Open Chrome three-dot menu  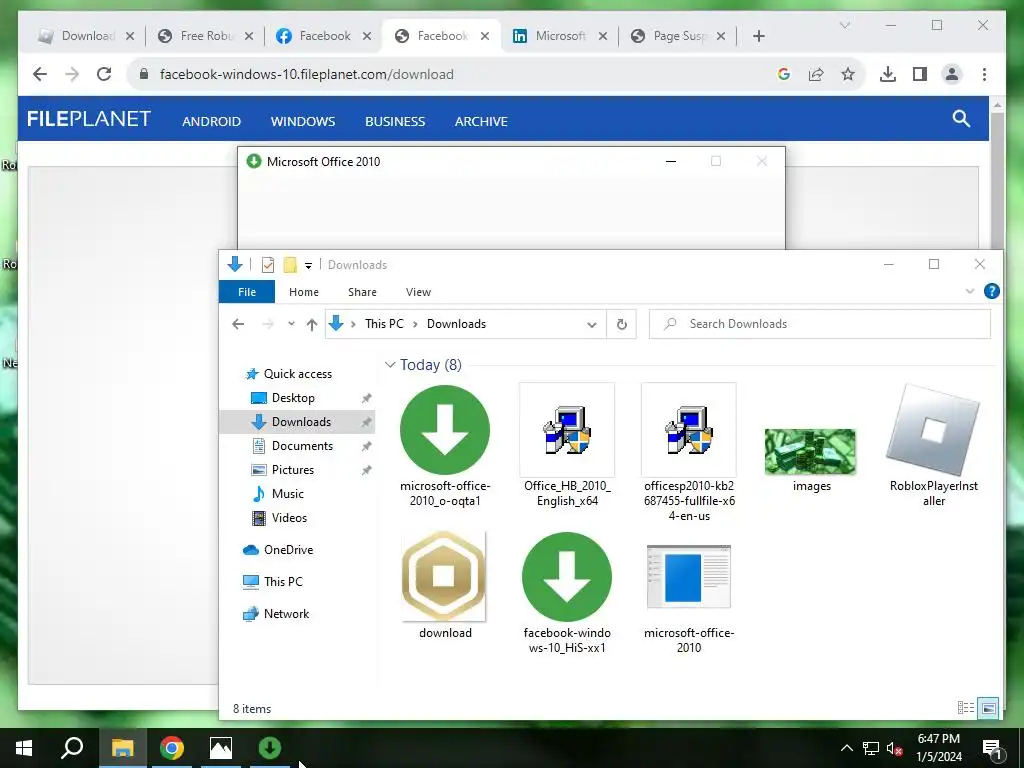[x=984, y=74]
